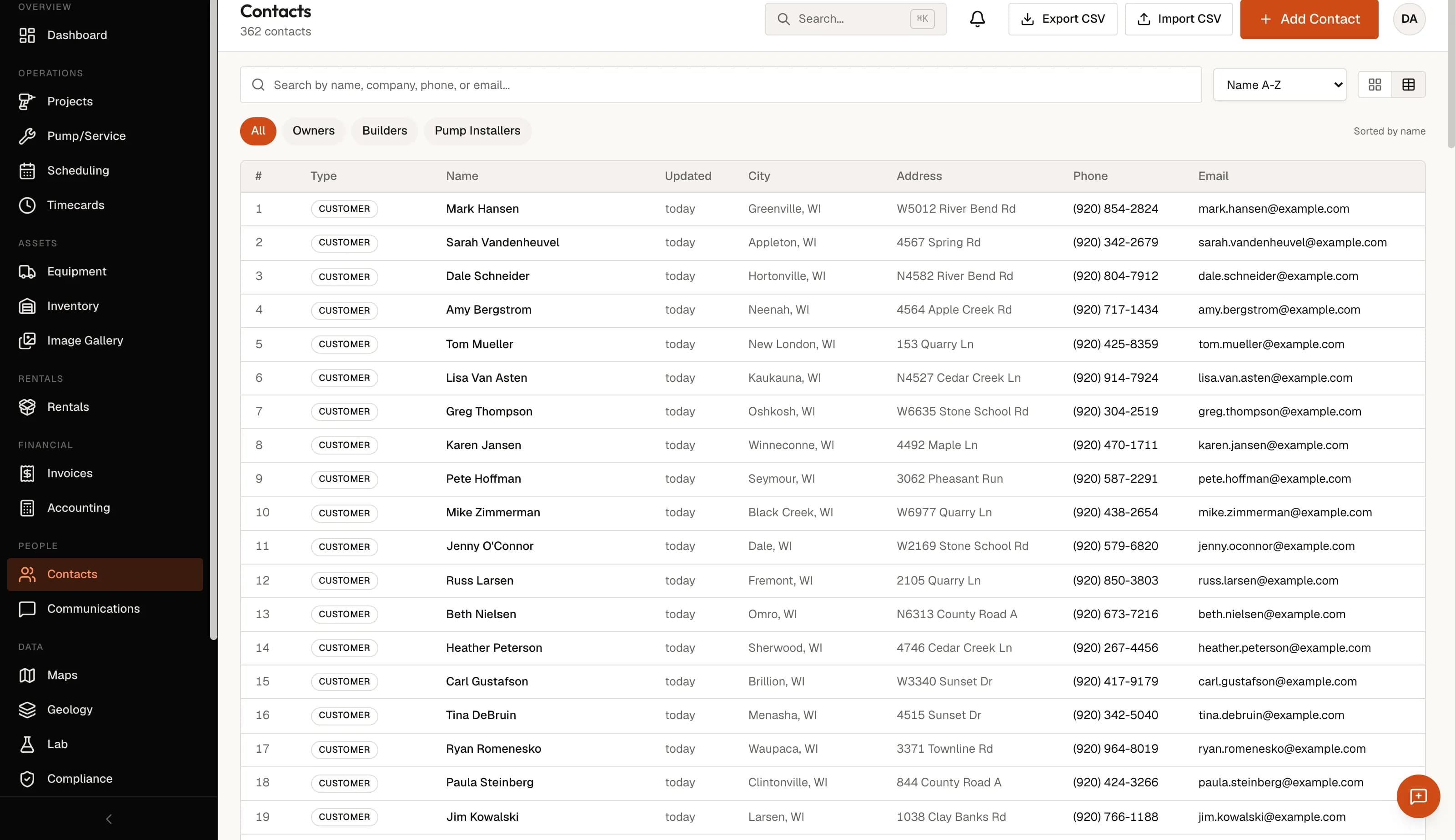
Task: Click the Communications chat icon
Action: [x=27, y=609]
